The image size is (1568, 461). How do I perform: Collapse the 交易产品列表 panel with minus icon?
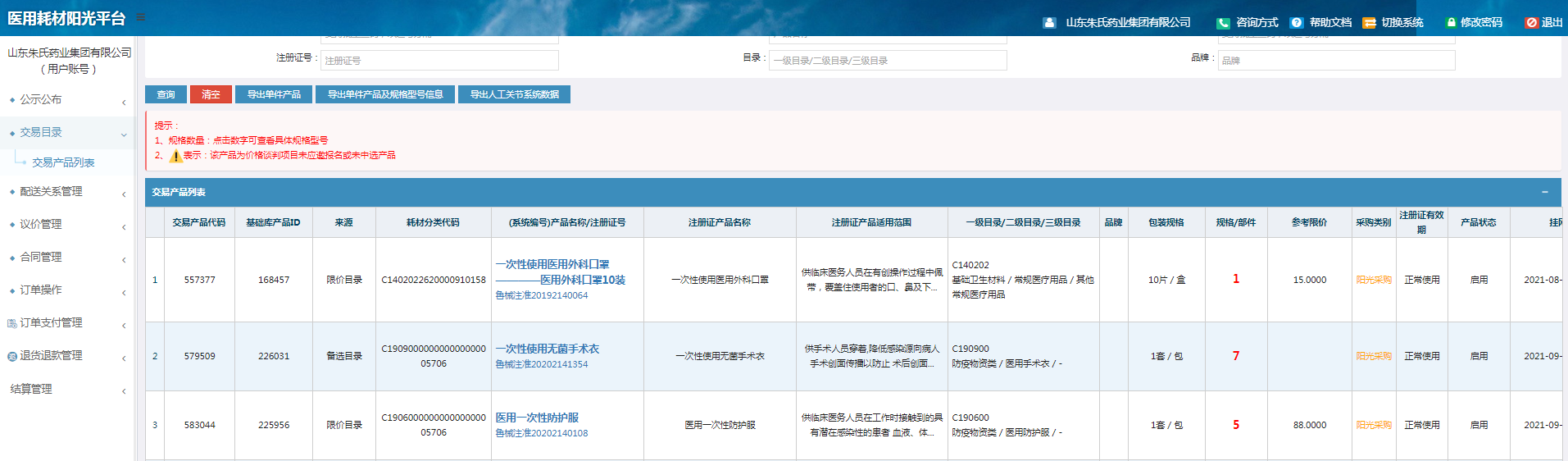1544,192
